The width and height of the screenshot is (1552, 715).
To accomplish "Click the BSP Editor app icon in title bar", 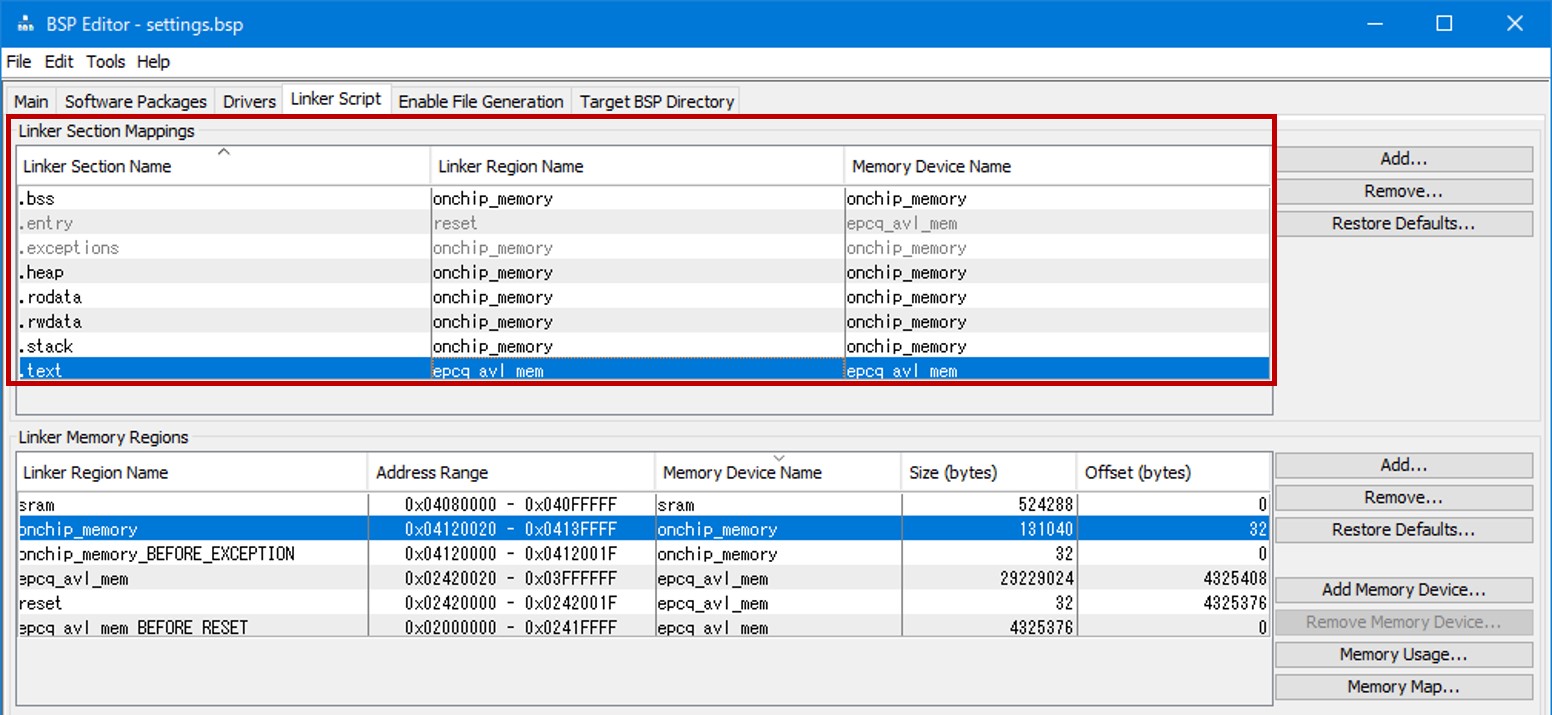I will point(24,24).
